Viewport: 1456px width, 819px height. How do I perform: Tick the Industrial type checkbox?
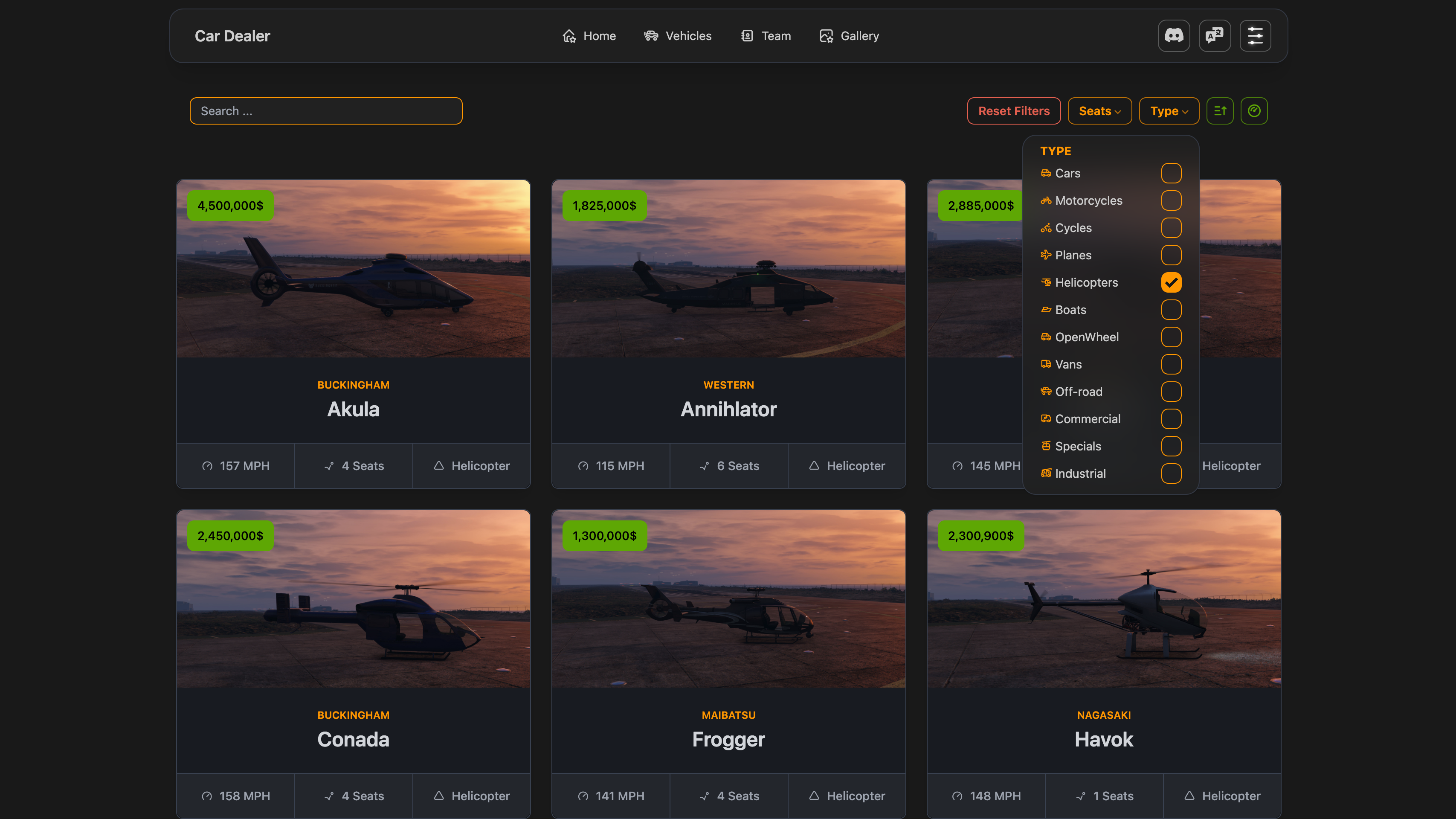[x=1171, y=473]
